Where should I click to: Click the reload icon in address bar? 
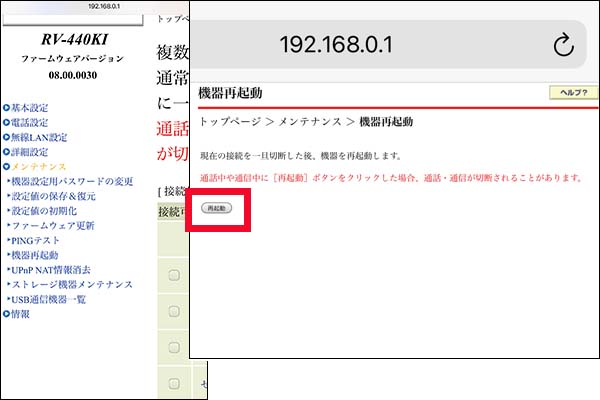563,45
